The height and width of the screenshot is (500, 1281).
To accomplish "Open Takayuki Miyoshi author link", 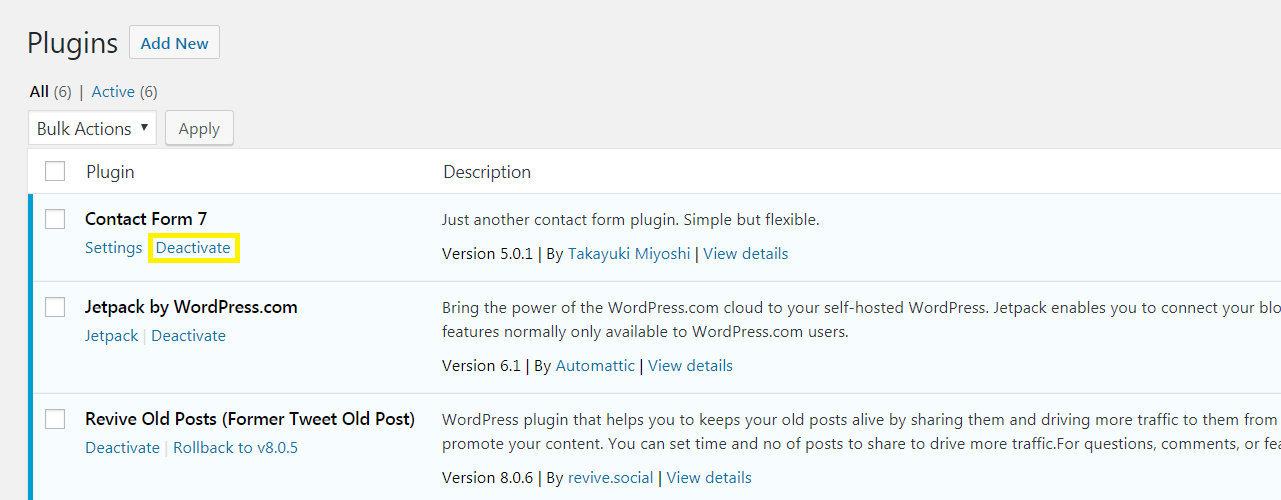I will (629, 254).
